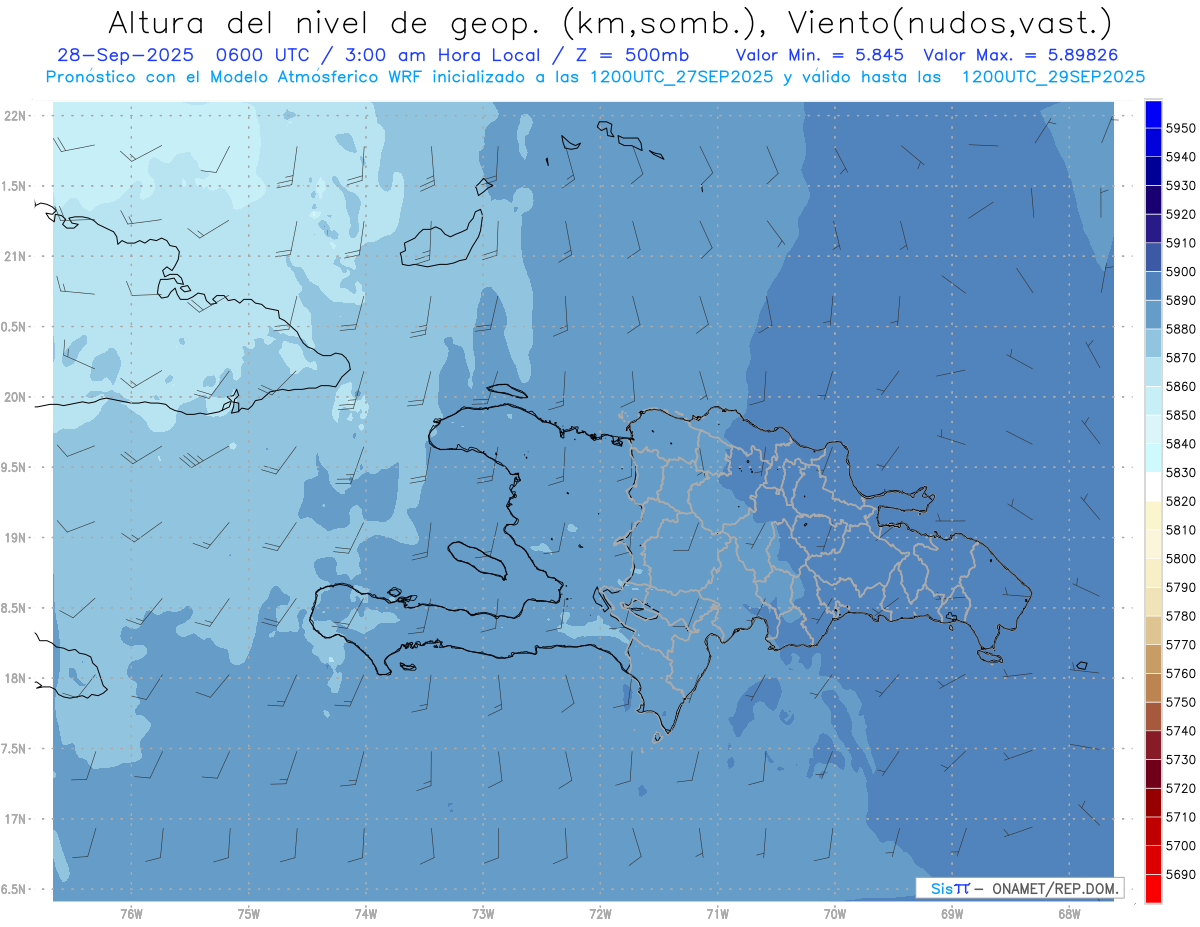Screen dimensions: 1200x927
Task: Click the '75W' longitude label
Action: pos(249,914)
